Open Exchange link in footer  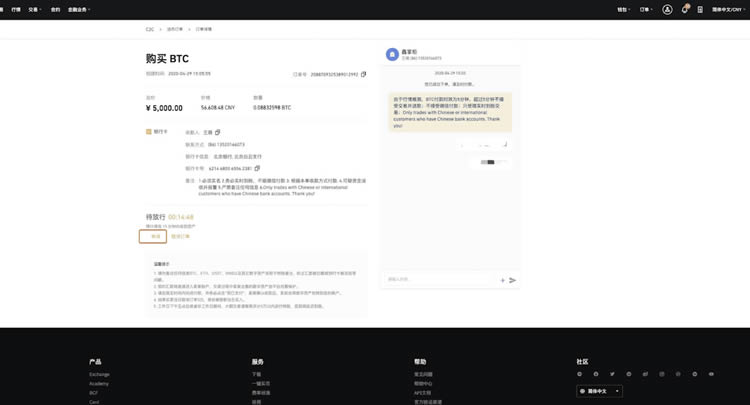[99, 374]
